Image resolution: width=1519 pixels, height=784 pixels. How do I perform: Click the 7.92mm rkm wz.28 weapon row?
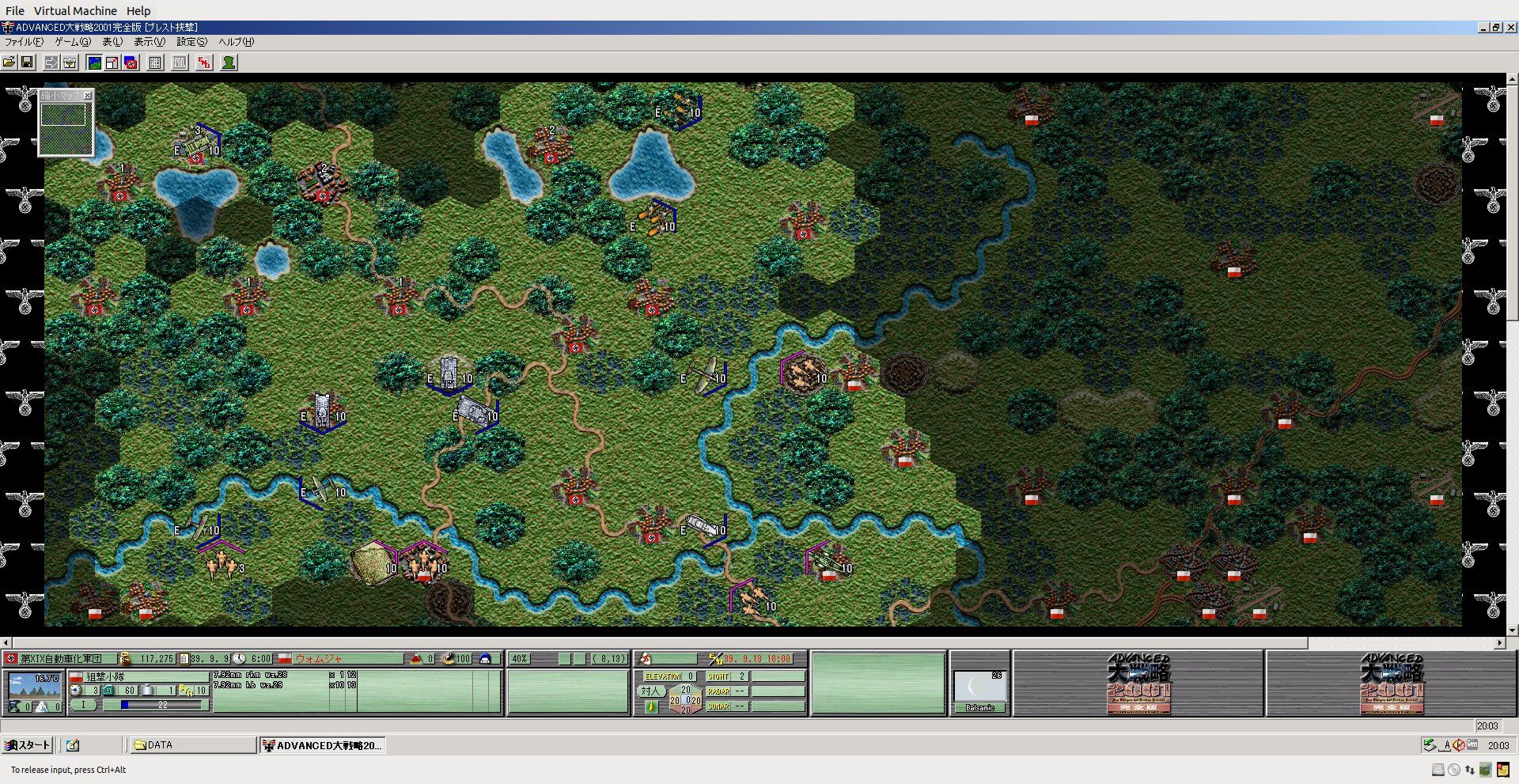286,676
